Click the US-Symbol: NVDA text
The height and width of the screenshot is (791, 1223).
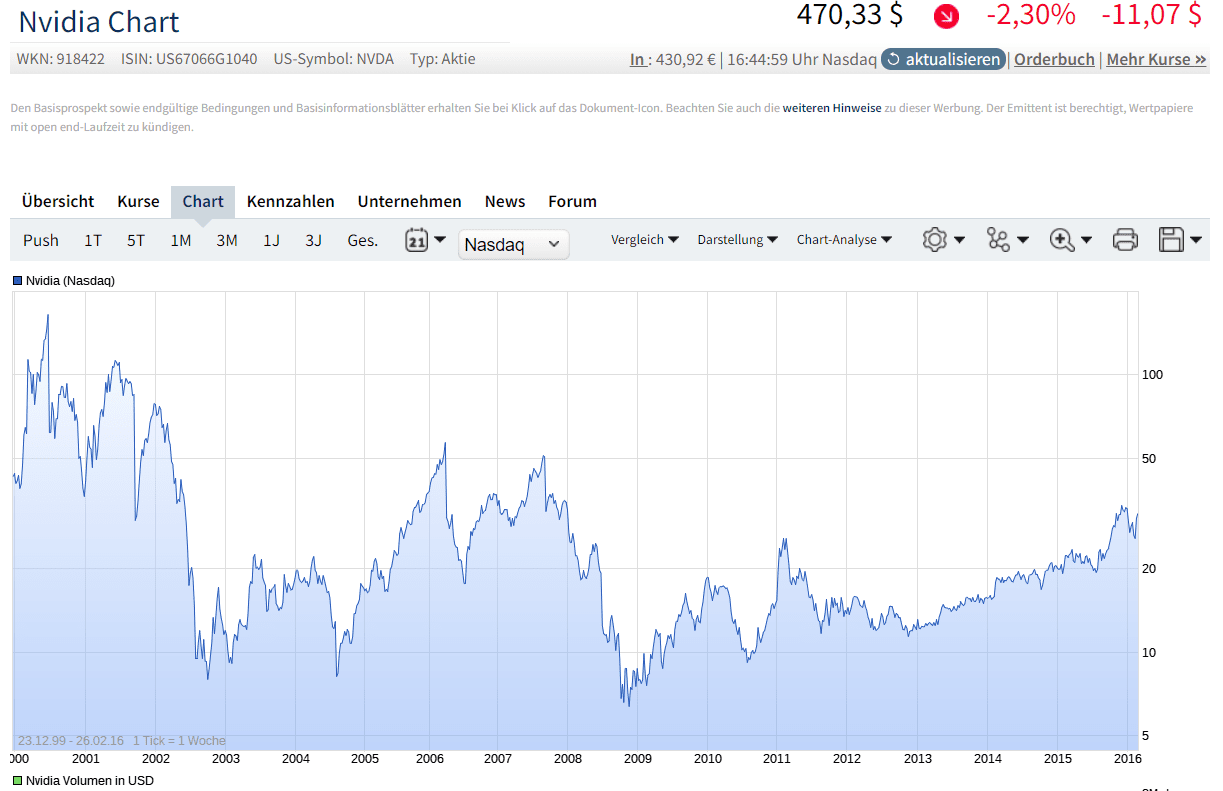click(x=333, y=59)
